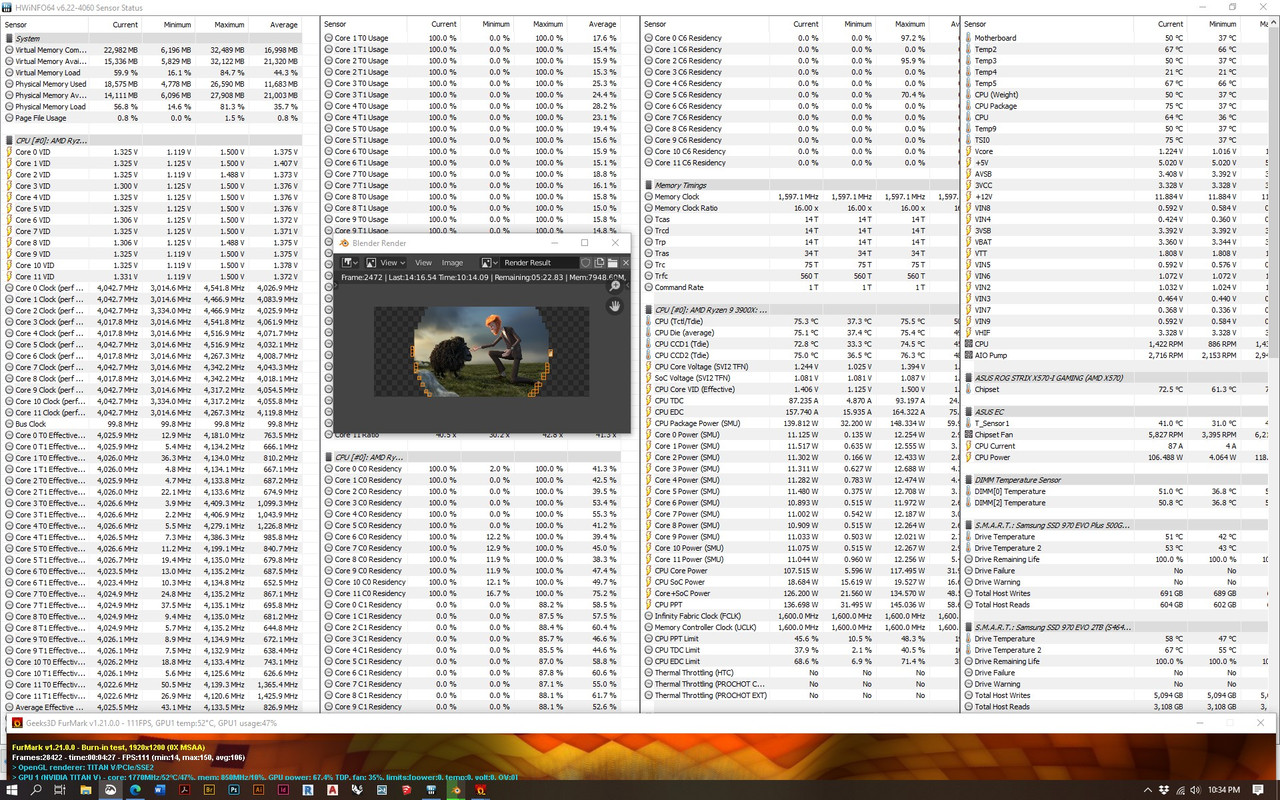The image size is (1280, 800).
Task: Open the View menu in Blender Render window
Action: pos(424,263)
